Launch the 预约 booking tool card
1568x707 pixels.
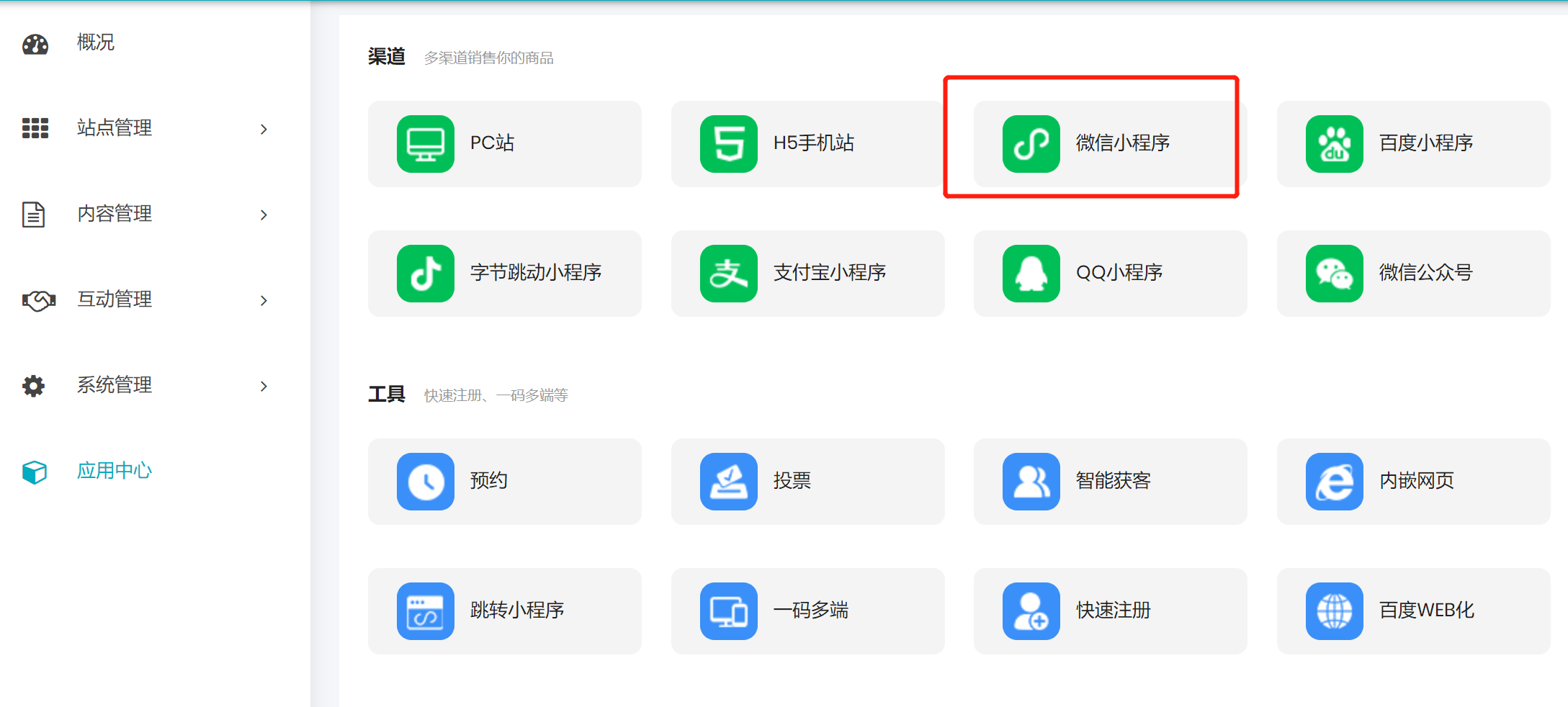(x=505, y=482)
